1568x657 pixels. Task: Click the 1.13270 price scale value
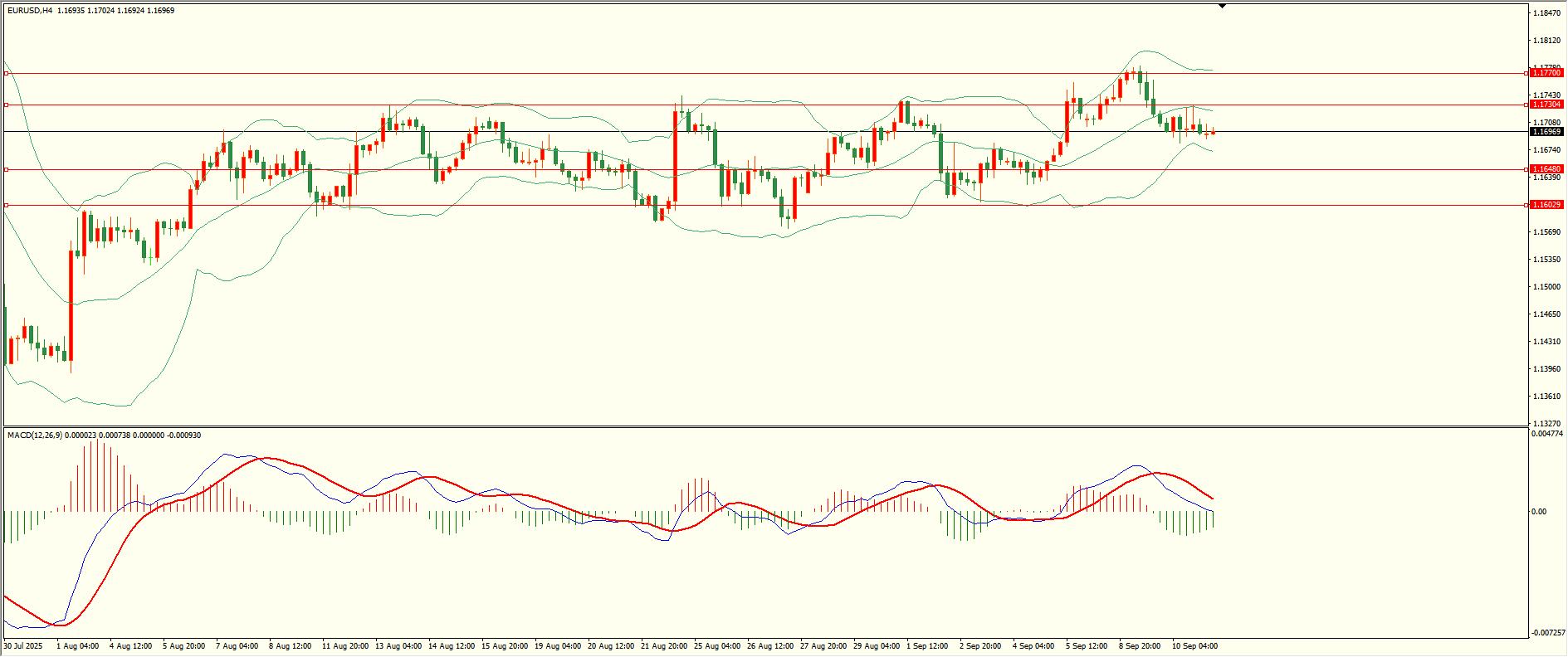[1546, 423]
